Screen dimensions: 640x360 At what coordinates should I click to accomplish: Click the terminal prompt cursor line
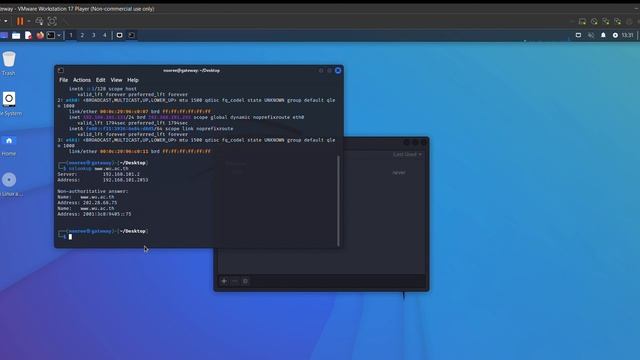pos(70,237)
